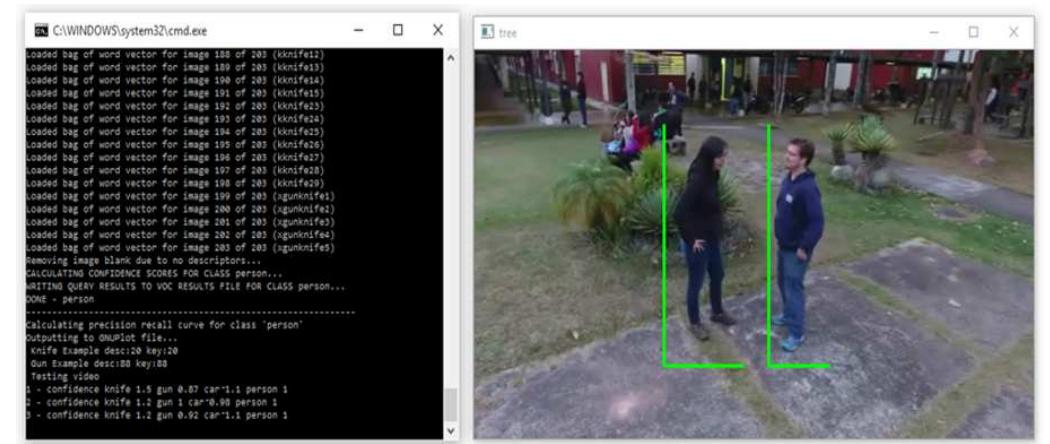Image resolution: width=1050 pixels, height=444 pixels.
Task: Click 'WRITING QUERY RESULTS TO VOC RESULTS FILE' line
Action: [185, 287]
